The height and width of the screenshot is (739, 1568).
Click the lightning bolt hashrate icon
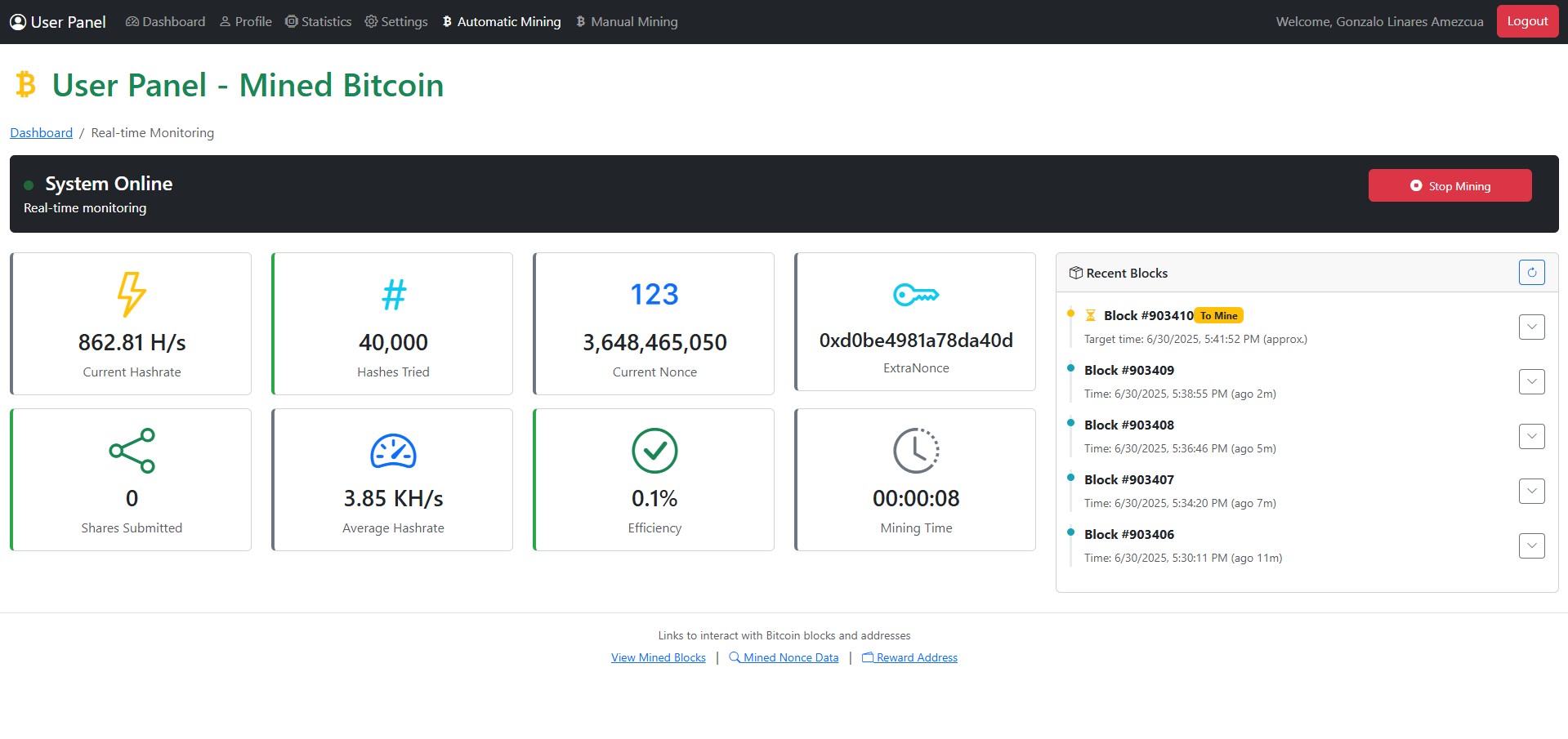(x=132, y=294)
